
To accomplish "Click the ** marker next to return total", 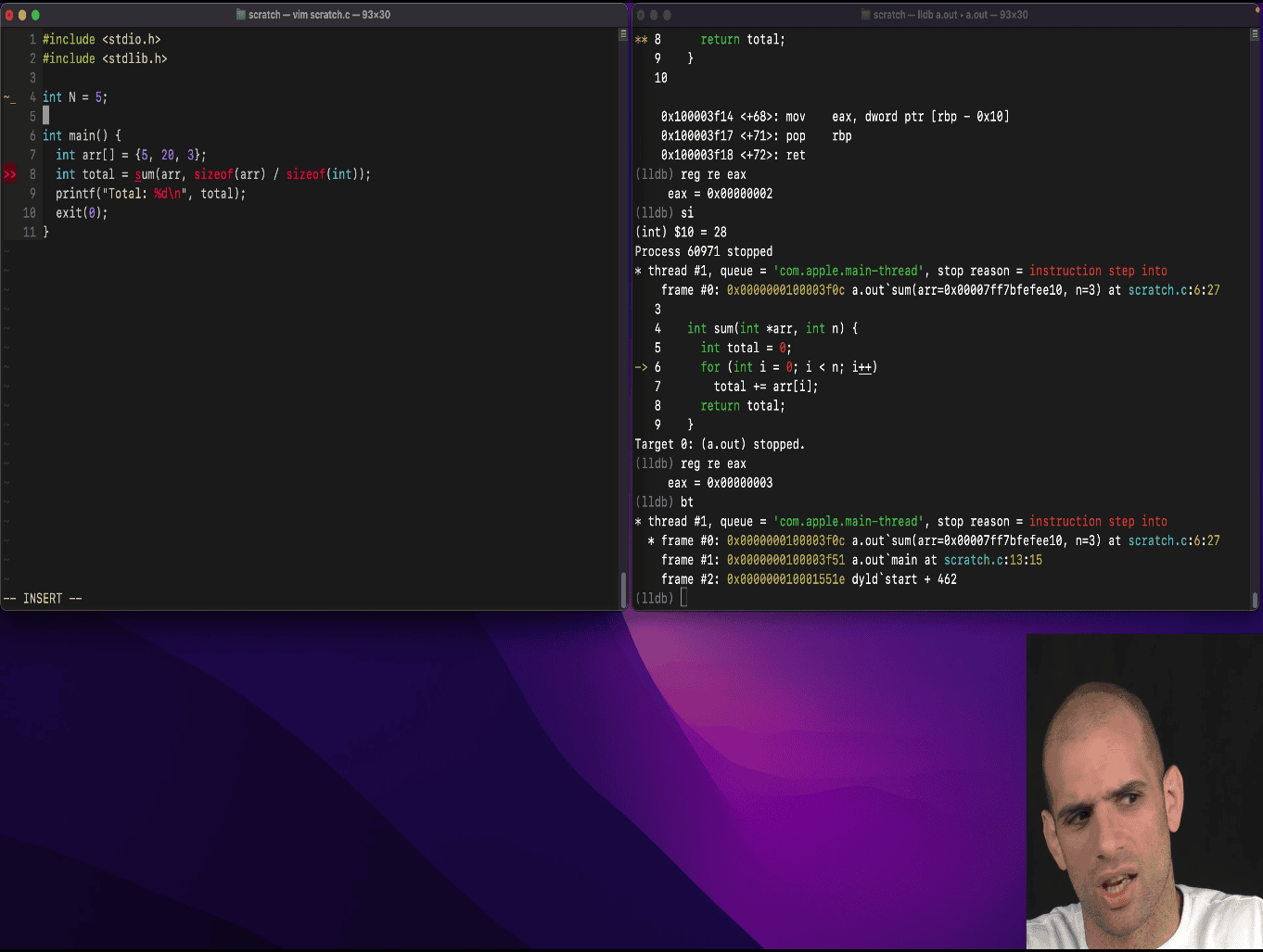I will 641,40.
